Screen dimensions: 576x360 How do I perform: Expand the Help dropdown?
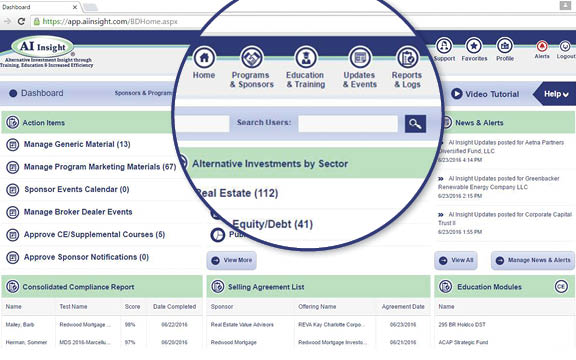pyautogui.click(x=555, y=94)
